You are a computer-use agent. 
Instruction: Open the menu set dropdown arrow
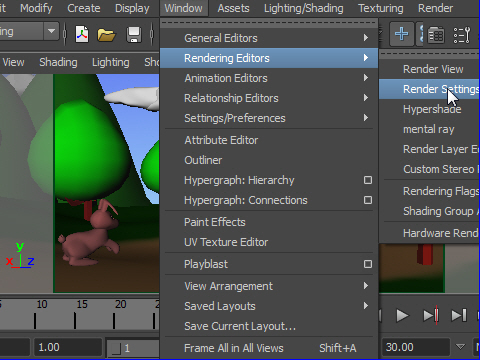pos(51,31)
